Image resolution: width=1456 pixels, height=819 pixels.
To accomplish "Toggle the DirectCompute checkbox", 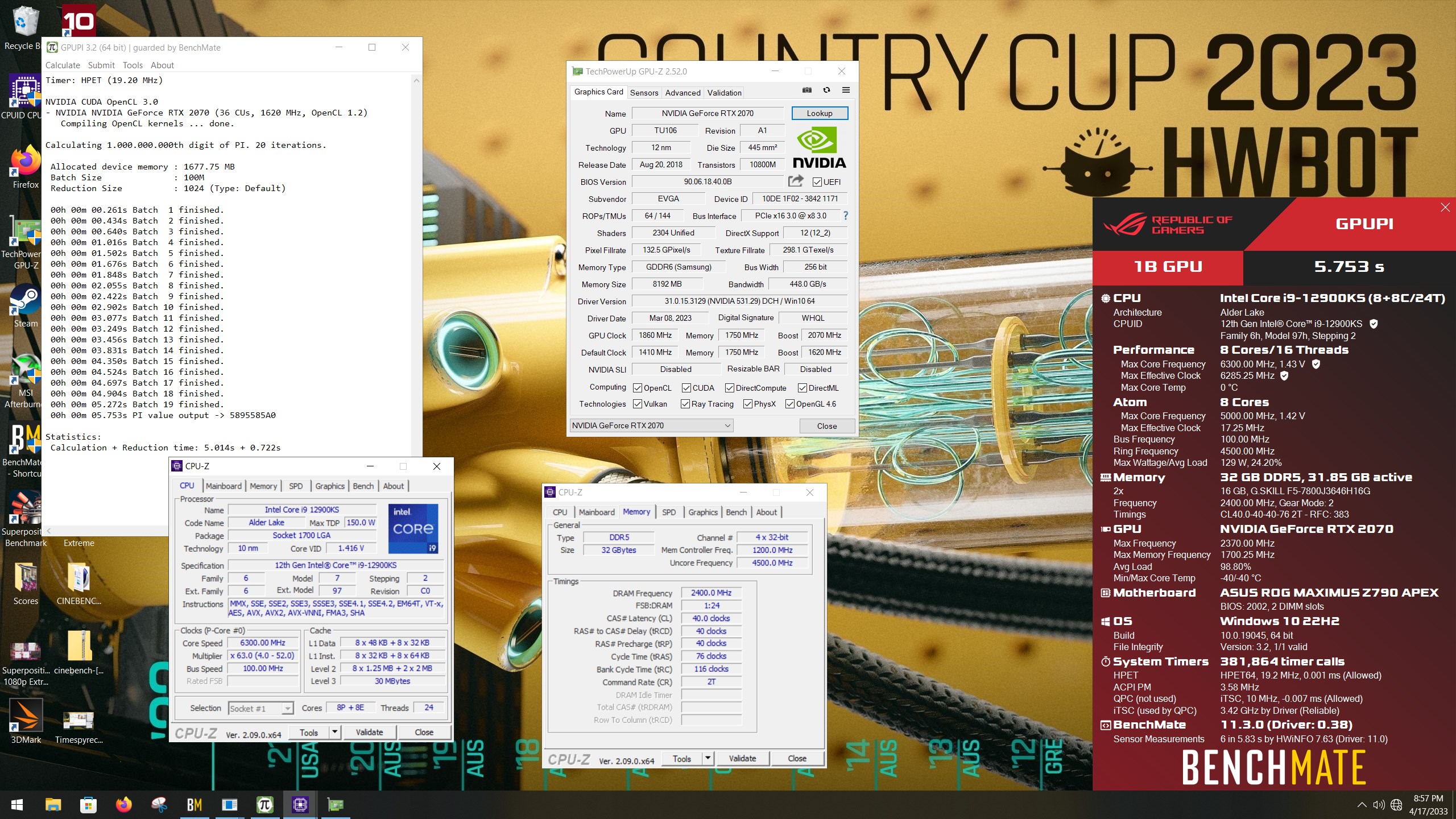I will pos(730,388).
